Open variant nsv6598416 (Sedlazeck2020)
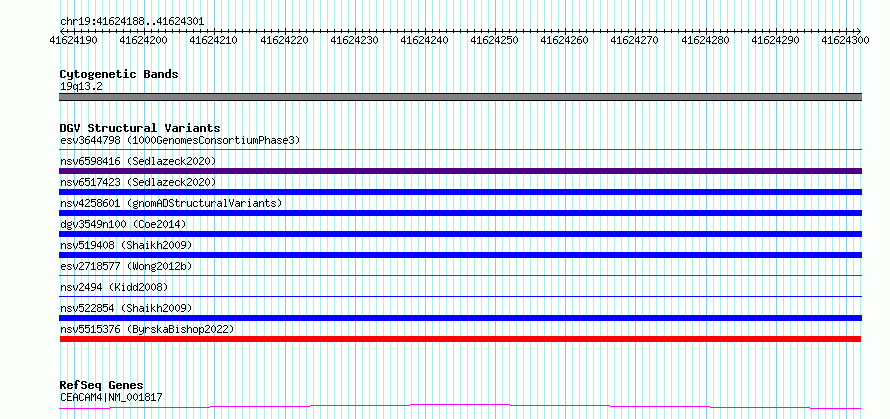The width and height of the screenshot is (890, 419). [x=138, y=161]
